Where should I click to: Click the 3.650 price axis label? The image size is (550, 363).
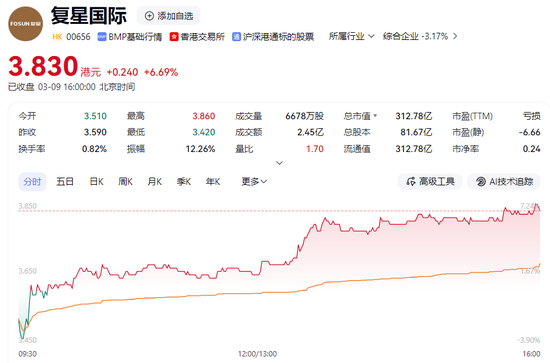[x=27, y=271]
